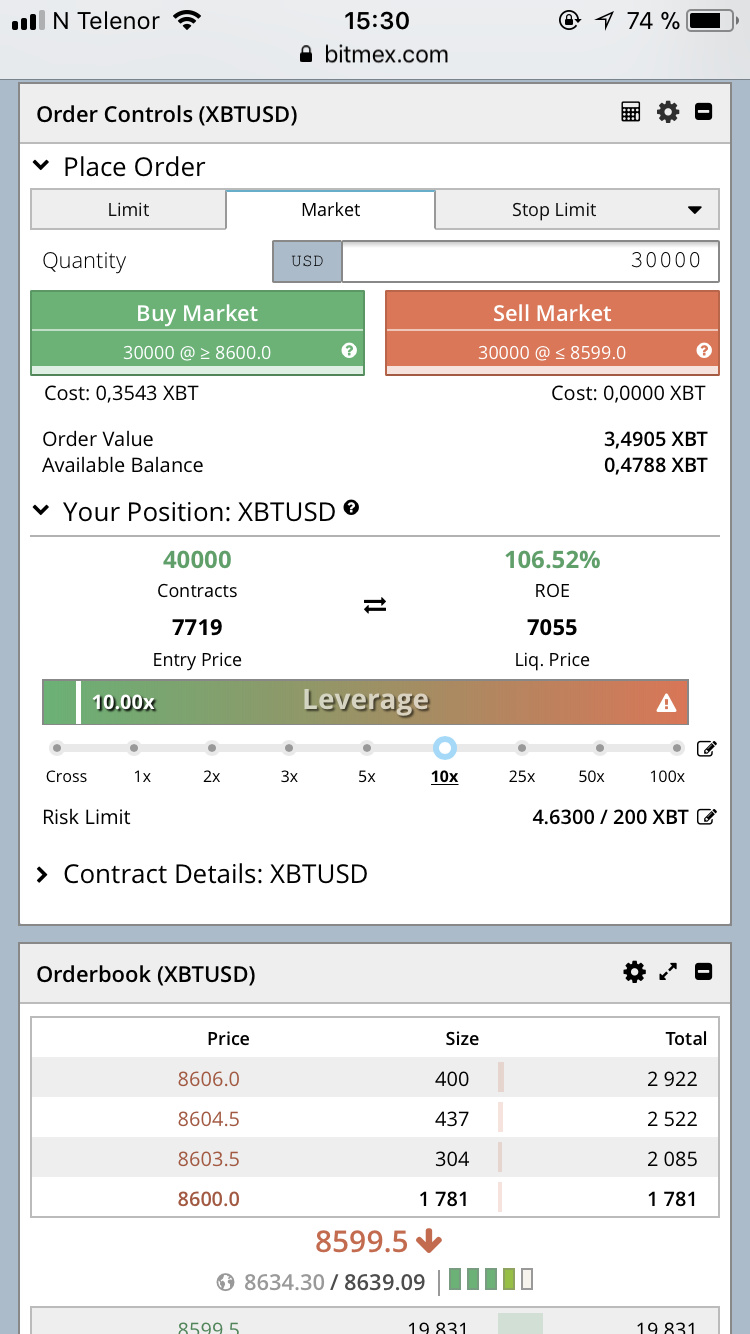
Task: Click the 8603.5 ask price
Action: (x=209, y=1159)
